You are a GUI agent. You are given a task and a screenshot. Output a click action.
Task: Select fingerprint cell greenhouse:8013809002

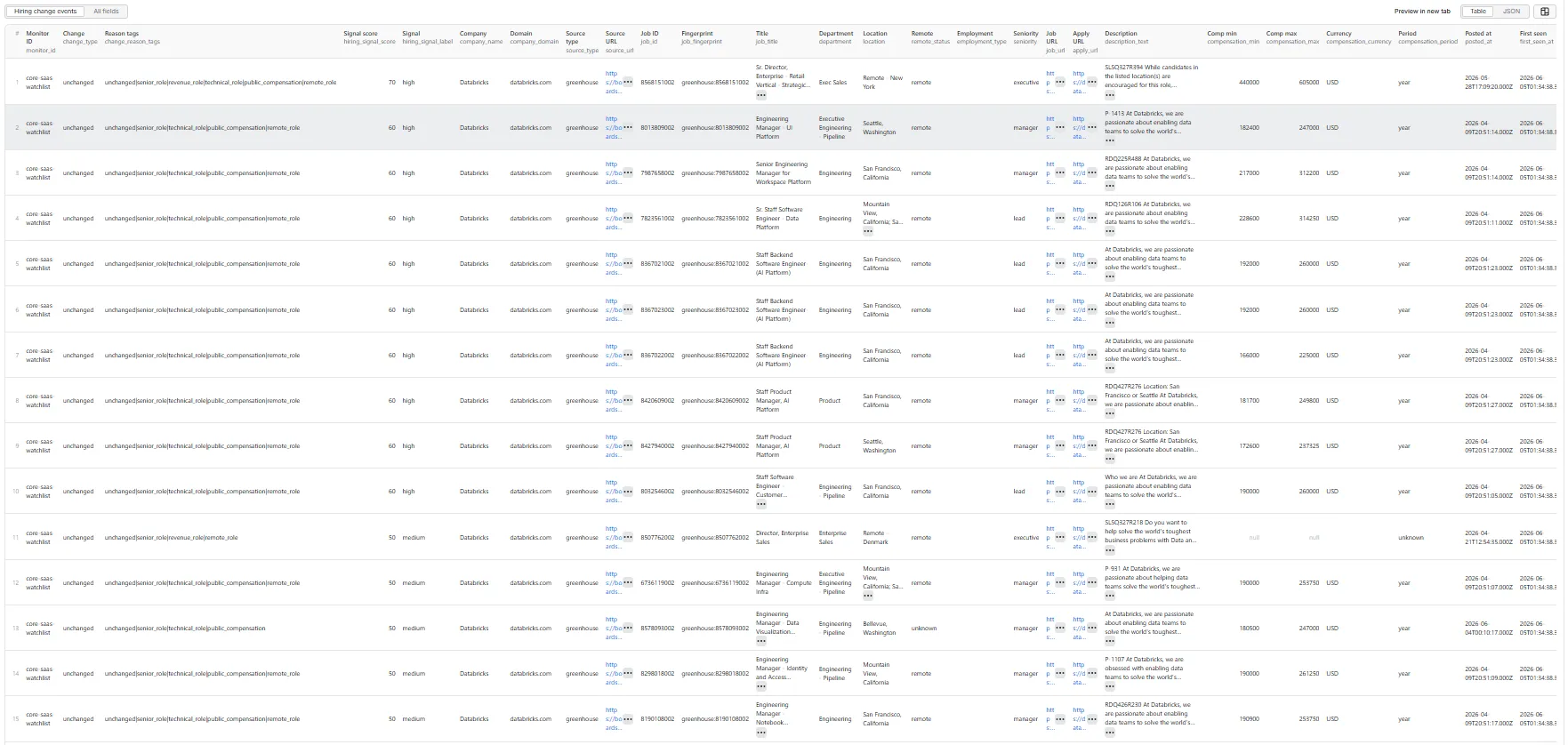point(715,127)
